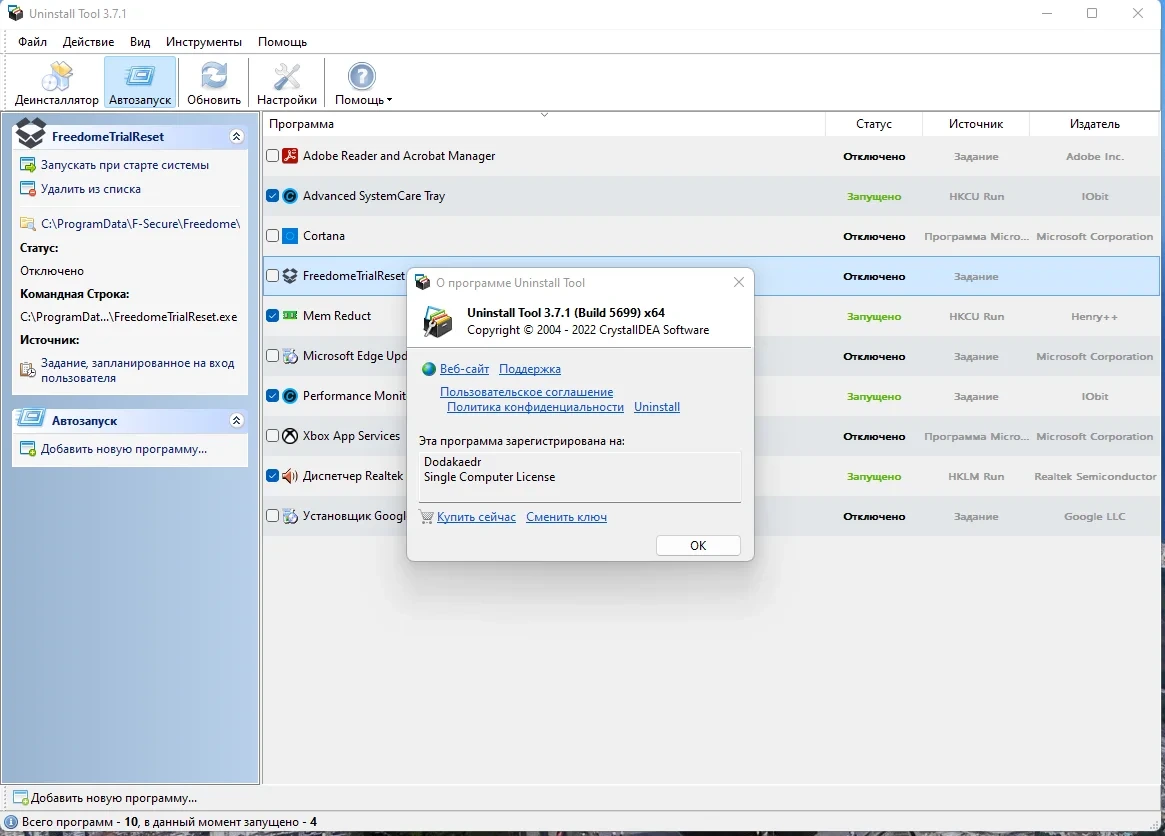Open Пользовательское соглашение link
Viewport: 1165px width, 836px height.
click(527, 392)
